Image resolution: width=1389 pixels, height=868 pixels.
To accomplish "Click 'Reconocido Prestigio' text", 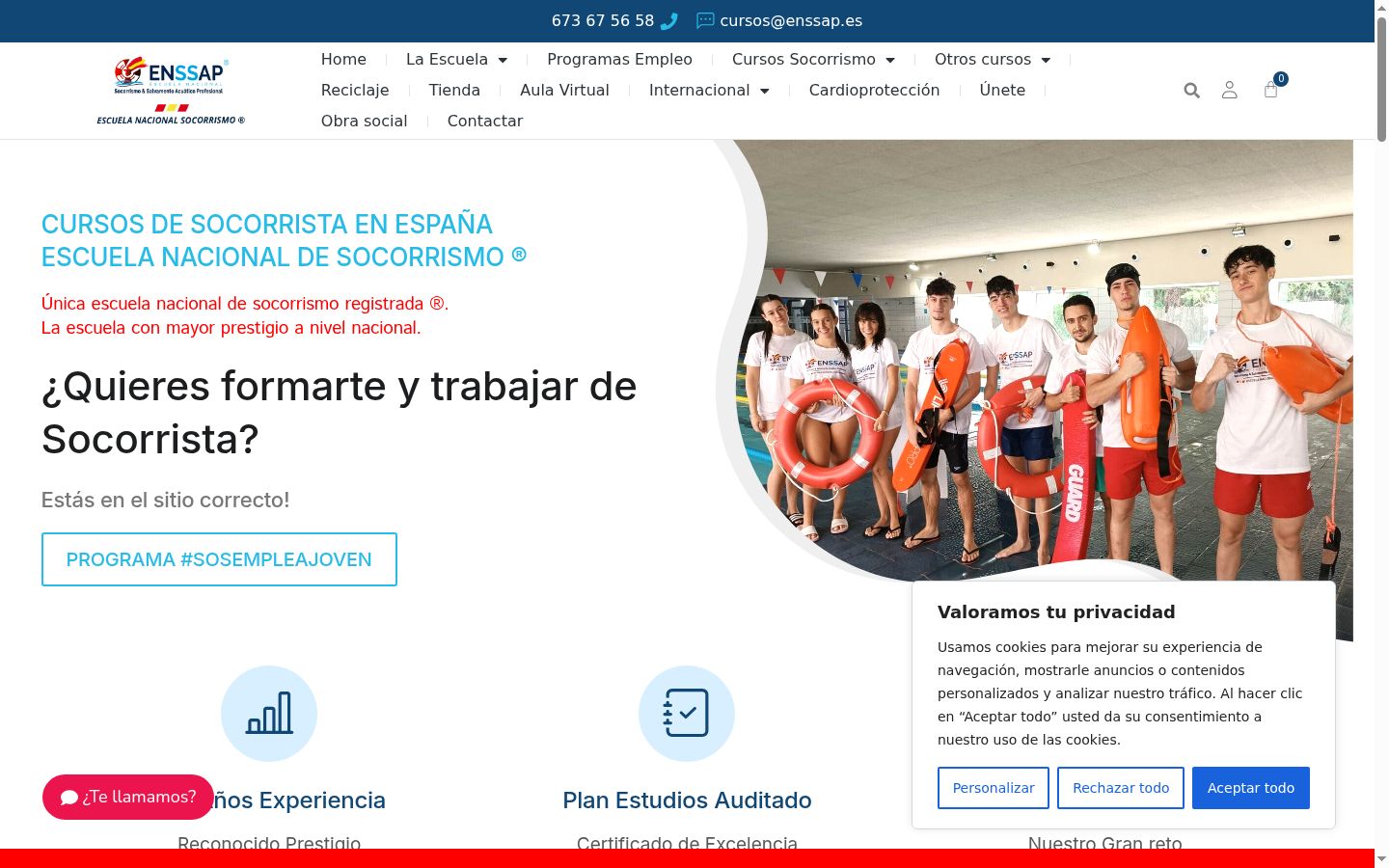I will pos(269,842).
